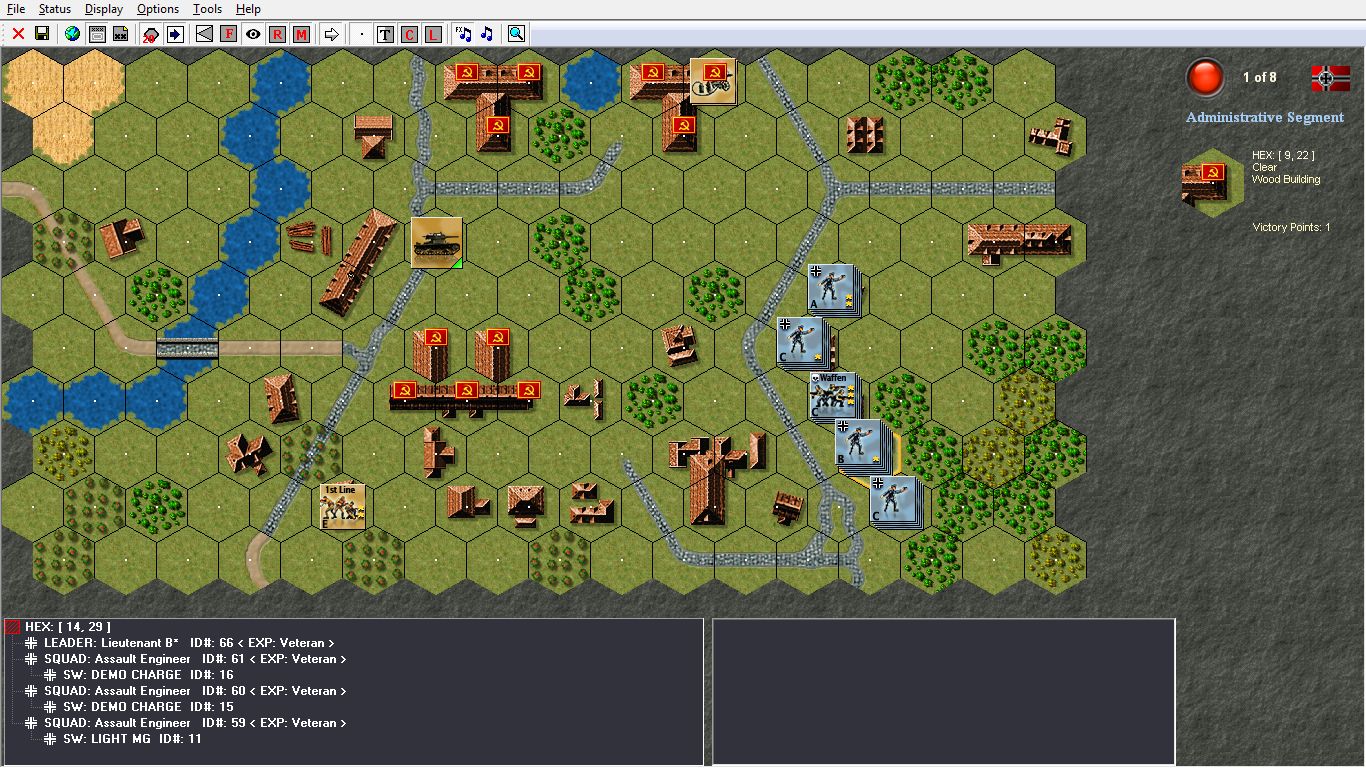Select the Soviet motorcycle unit counter
This screenshot has height=768, width=1366.
713,81
